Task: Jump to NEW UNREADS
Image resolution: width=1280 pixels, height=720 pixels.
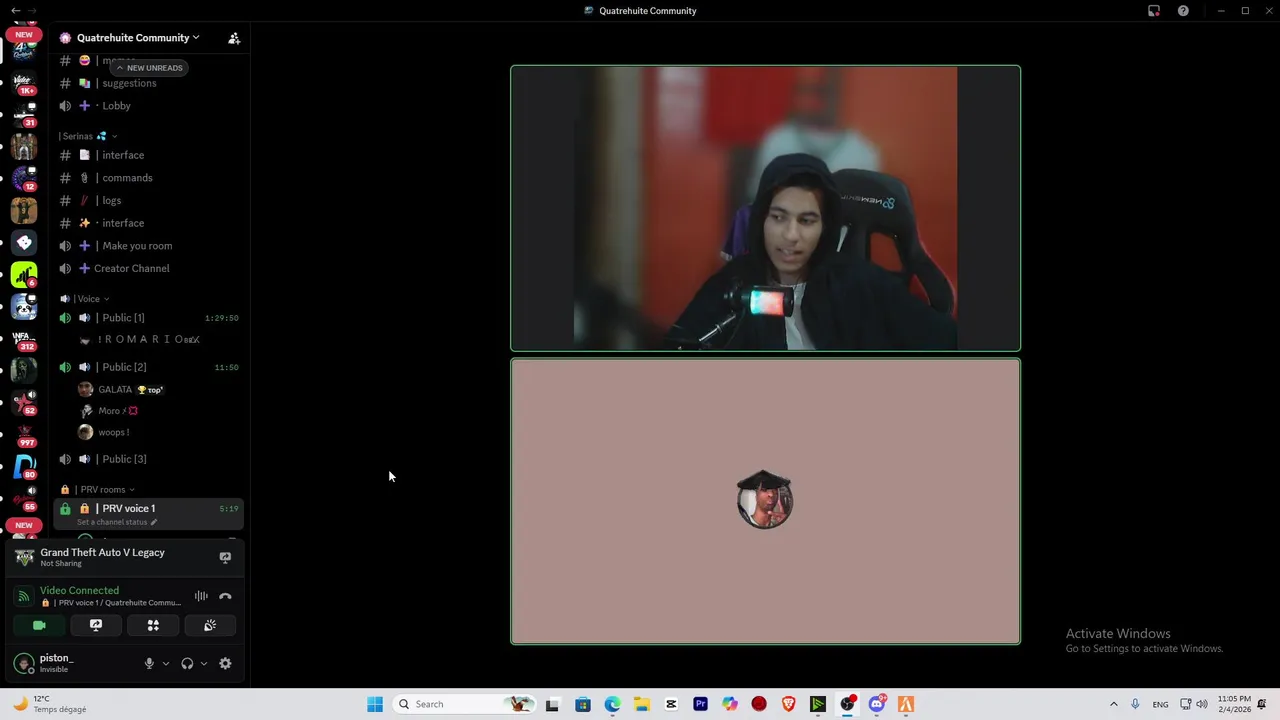Action: pyautogui.click(x=149, y=68)
